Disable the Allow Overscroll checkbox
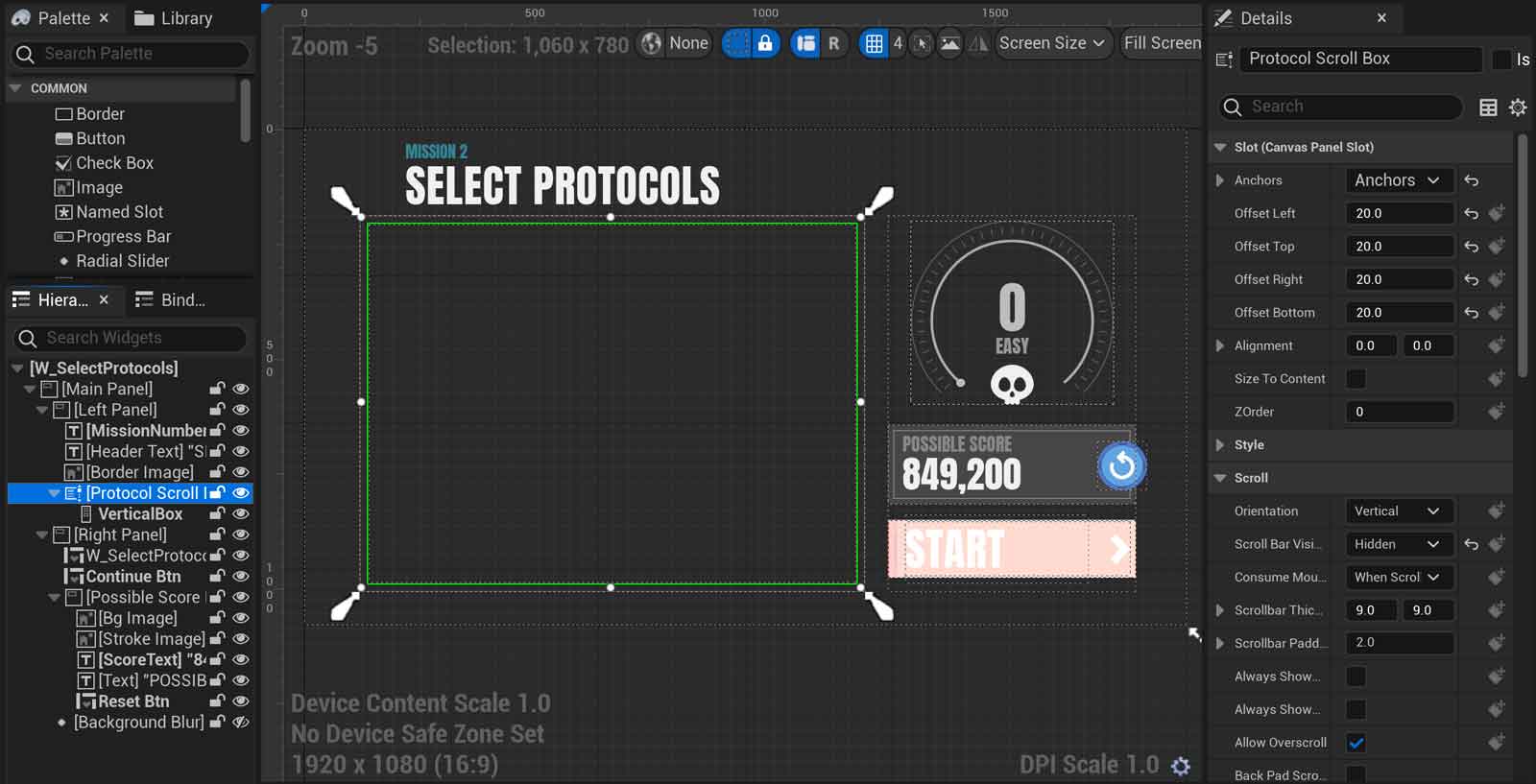1536x784 pixels. (1356, 743)
